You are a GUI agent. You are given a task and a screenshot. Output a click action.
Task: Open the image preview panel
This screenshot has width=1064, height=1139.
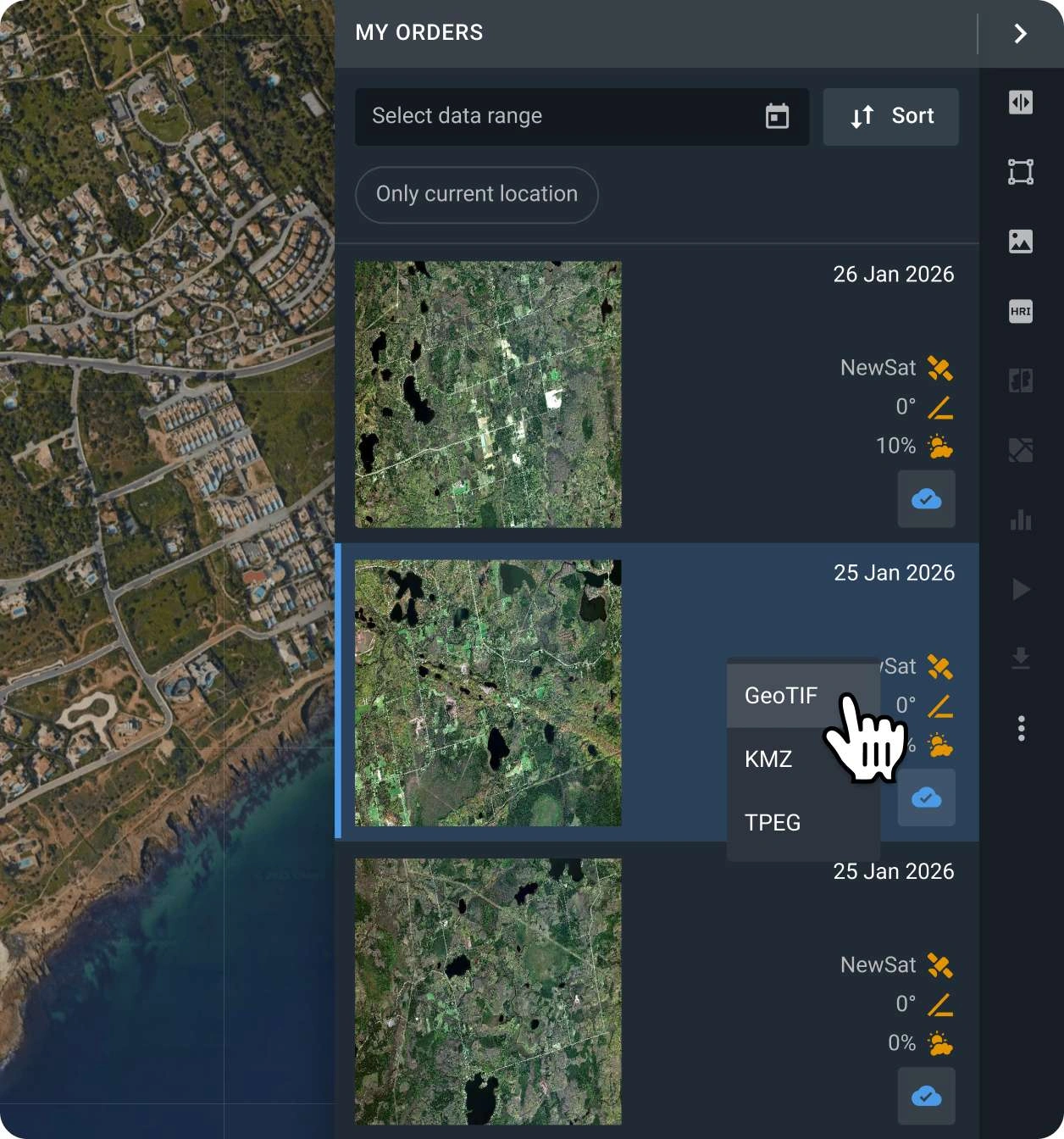click(x=1021, y=241)
